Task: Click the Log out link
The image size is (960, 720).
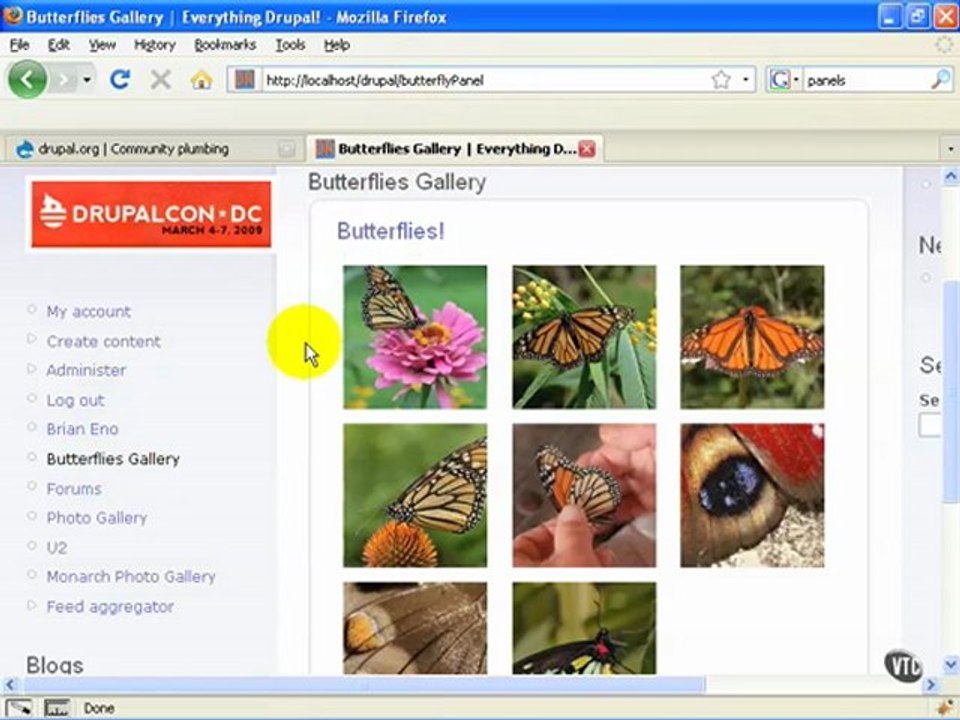Action: [75, 400]
